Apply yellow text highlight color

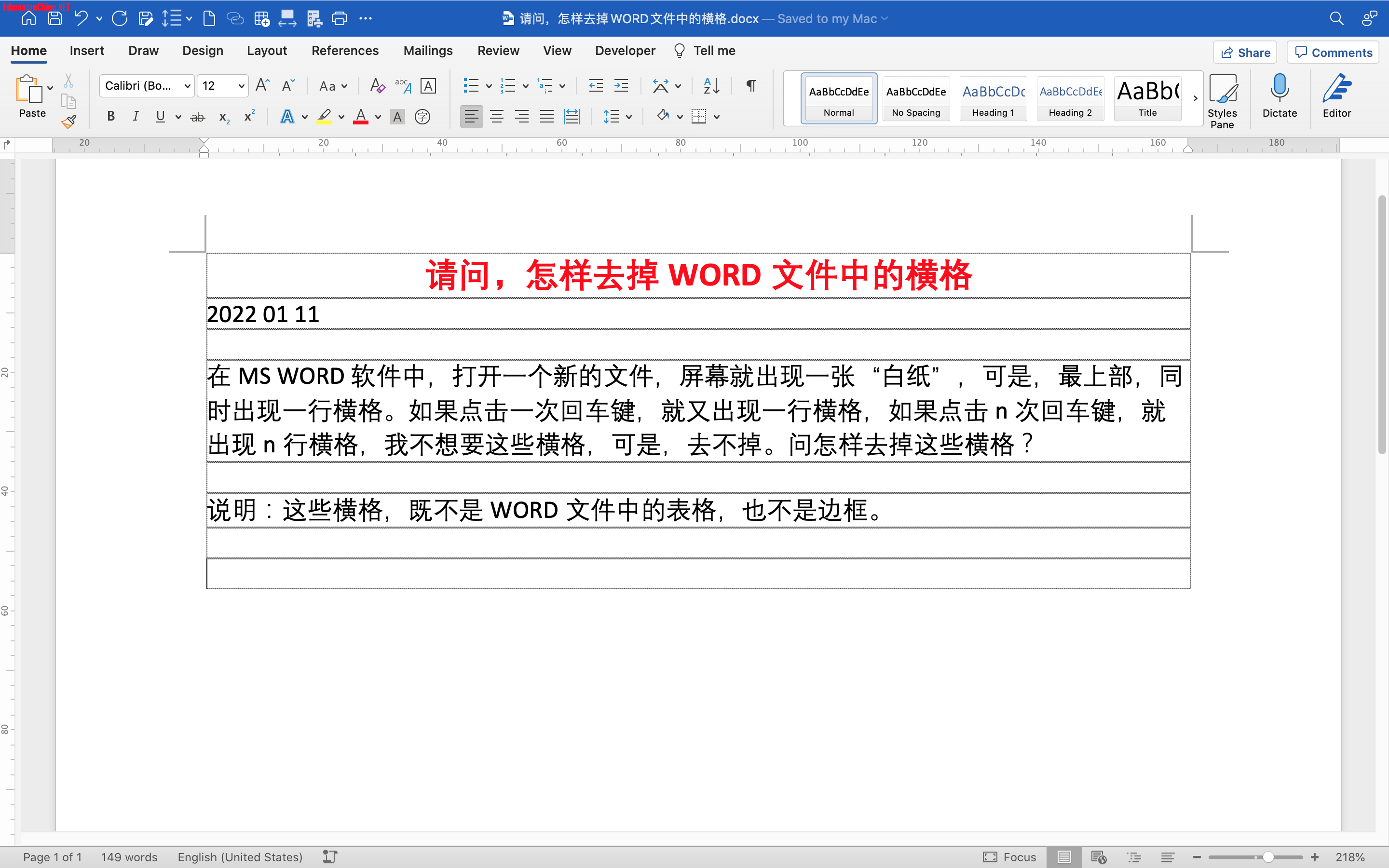tap(324, 117)
